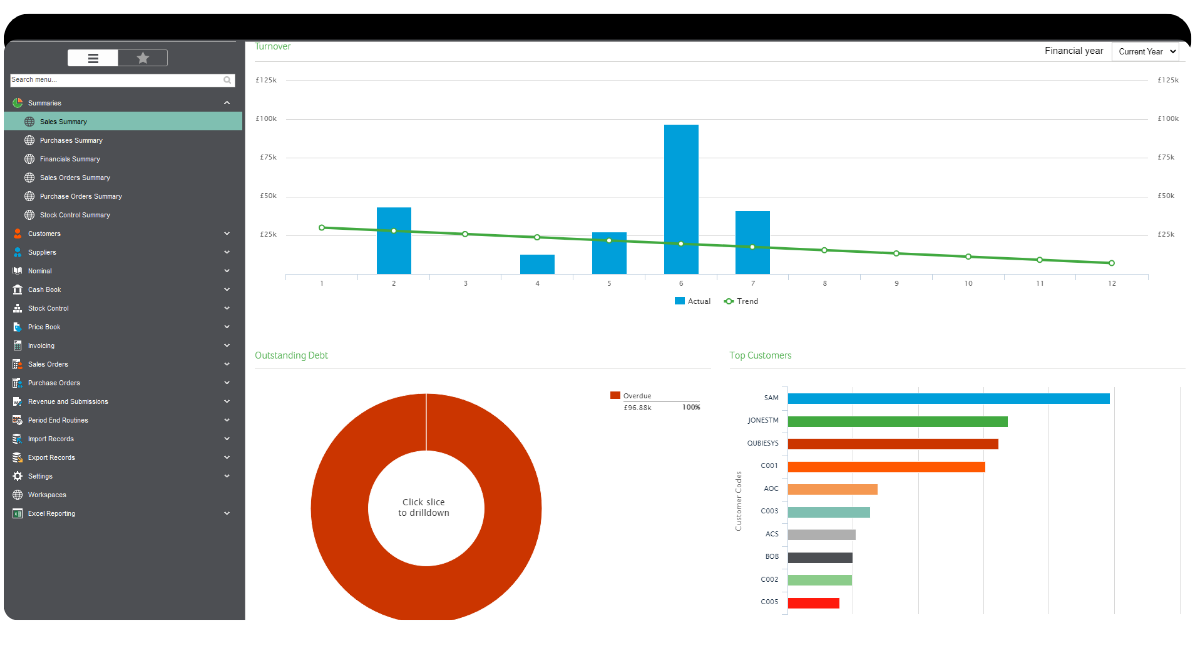Screen dimensions: 1200x650
Task: Click the Purchase Orders Summary globe icon
Action: 30,196
